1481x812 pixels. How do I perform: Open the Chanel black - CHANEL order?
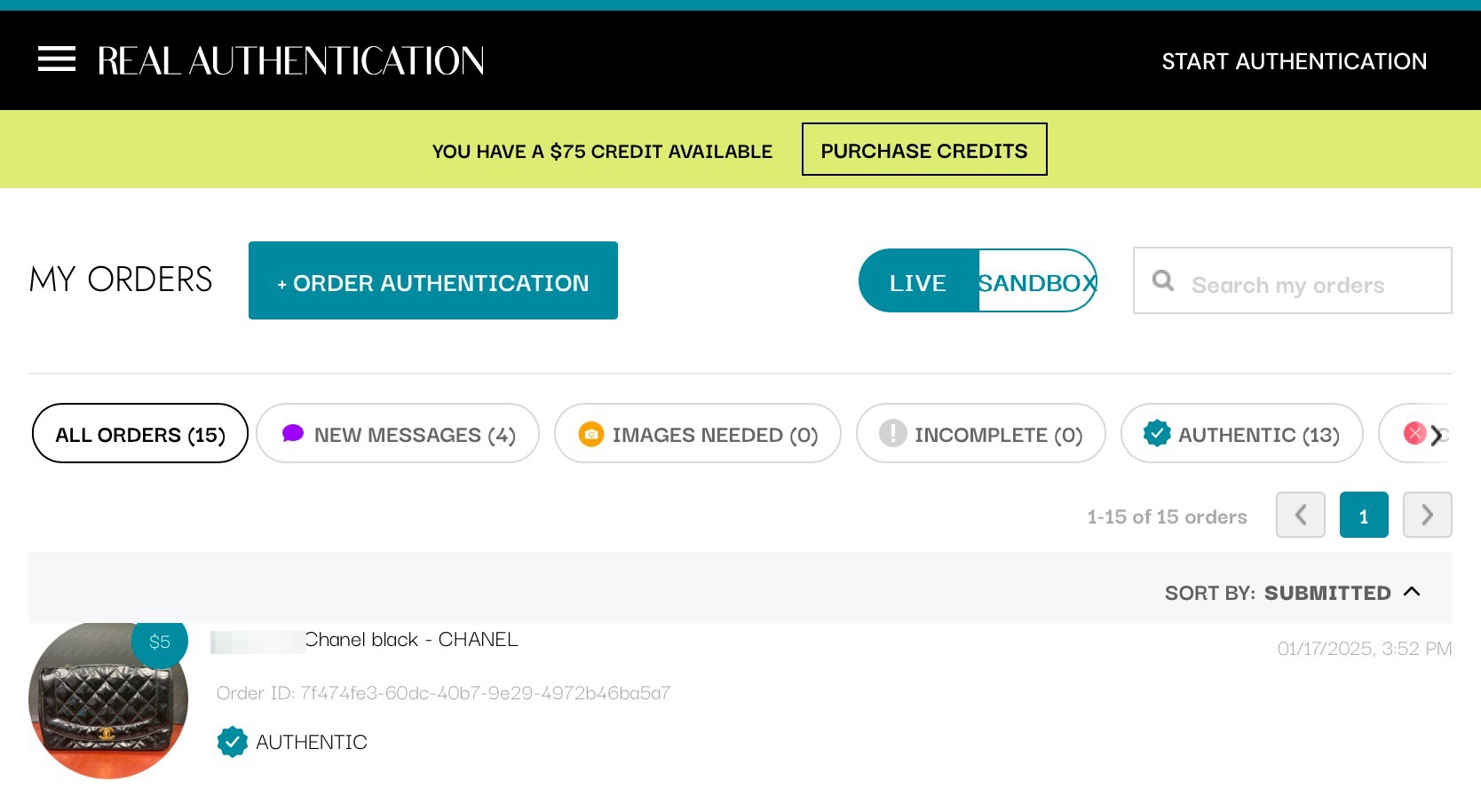(x=411, y=640)
